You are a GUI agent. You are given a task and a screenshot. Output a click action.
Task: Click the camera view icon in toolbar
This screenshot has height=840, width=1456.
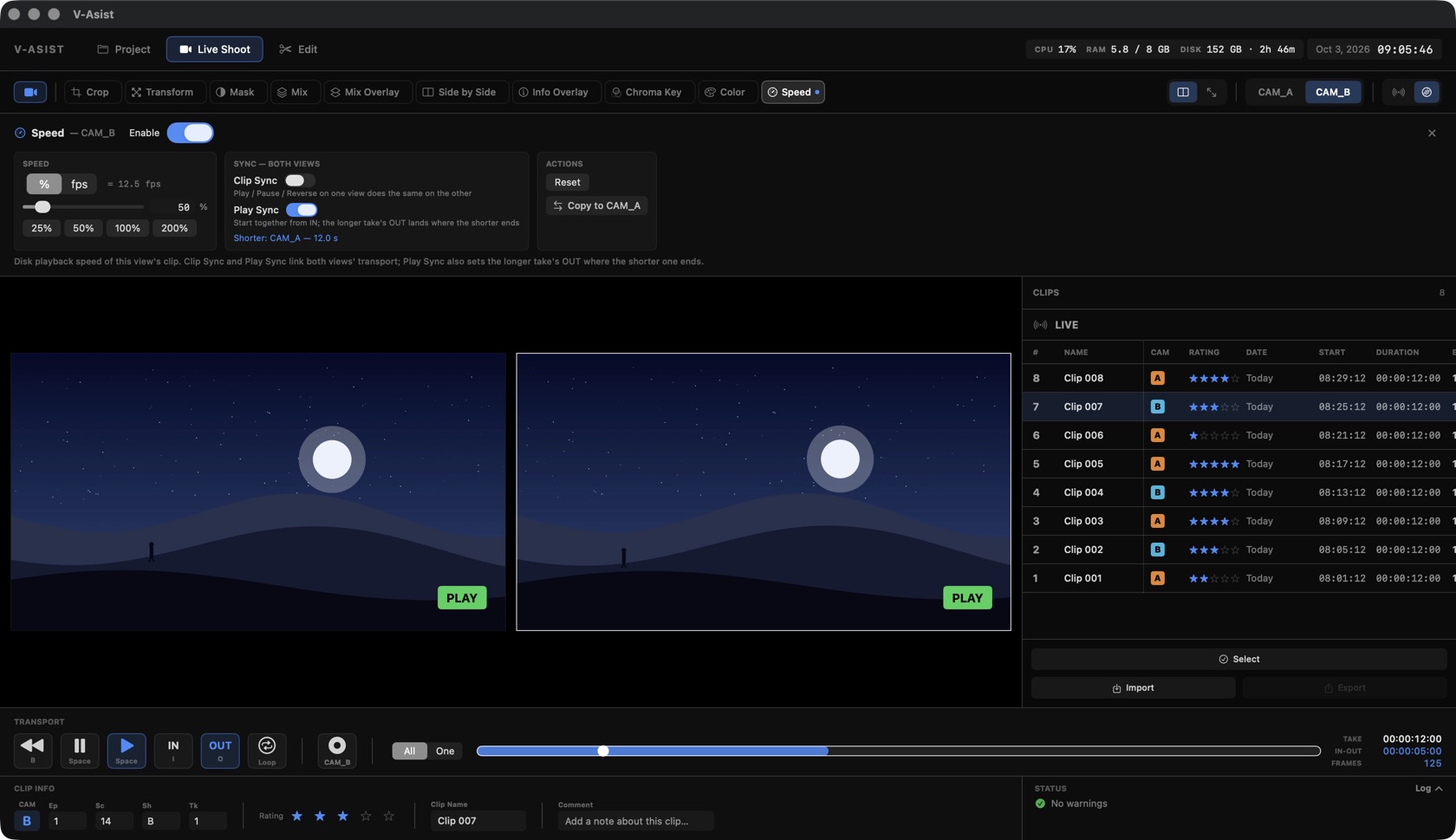click(x=30, y=92)
